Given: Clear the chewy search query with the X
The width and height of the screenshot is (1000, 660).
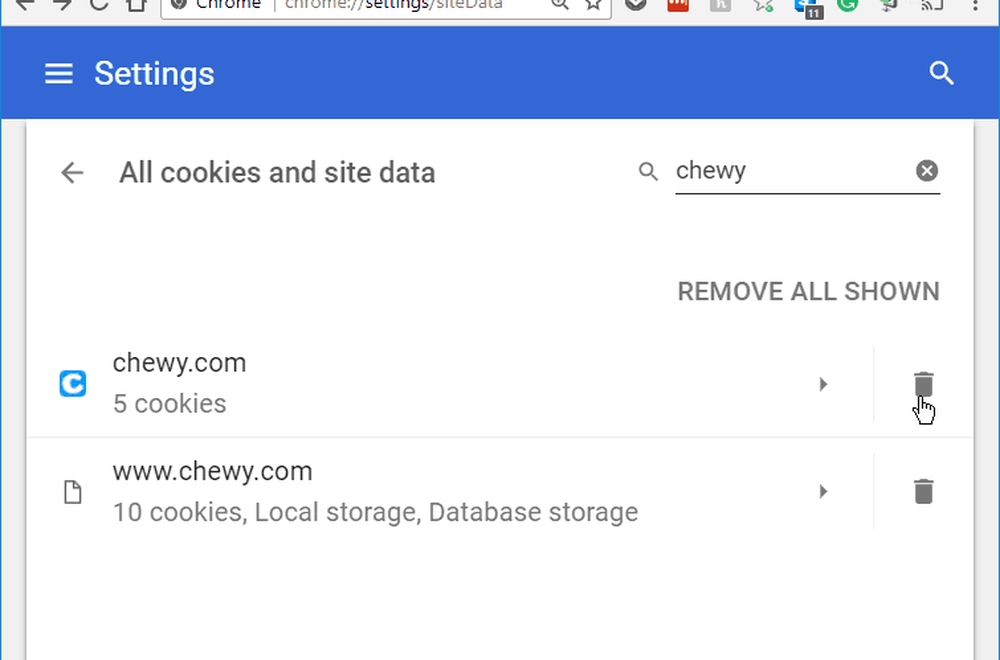Looking at the screenshot, I should pyautogui.click(x=927, y=170).
